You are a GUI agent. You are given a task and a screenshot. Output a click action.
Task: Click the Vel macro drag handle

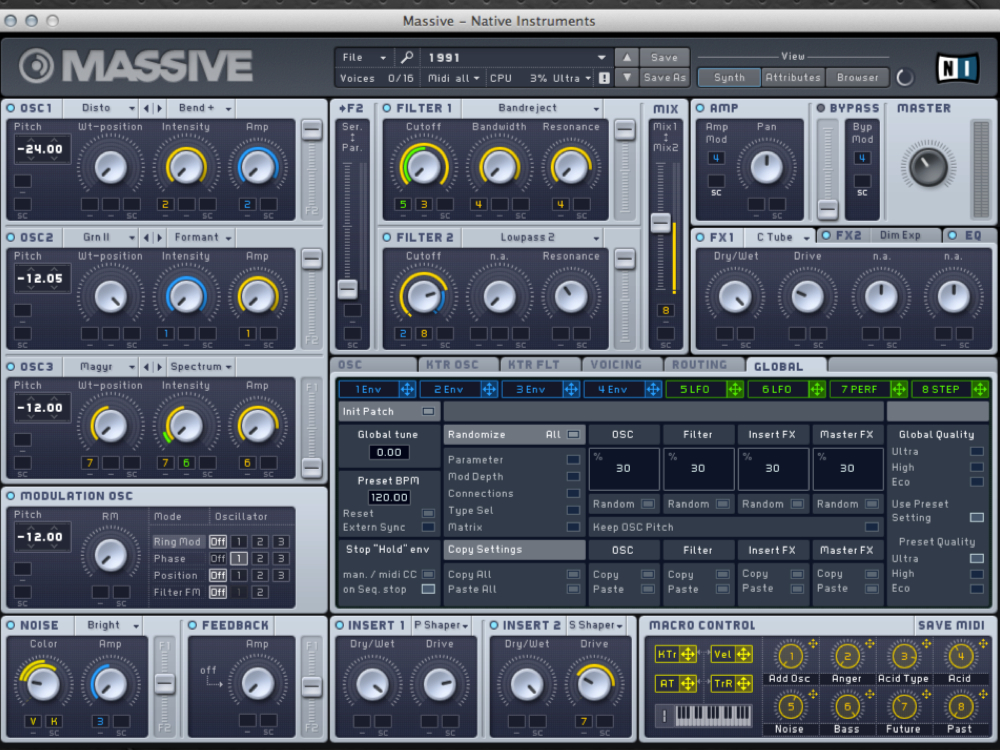pyautogui.click(x=744, y=654)
